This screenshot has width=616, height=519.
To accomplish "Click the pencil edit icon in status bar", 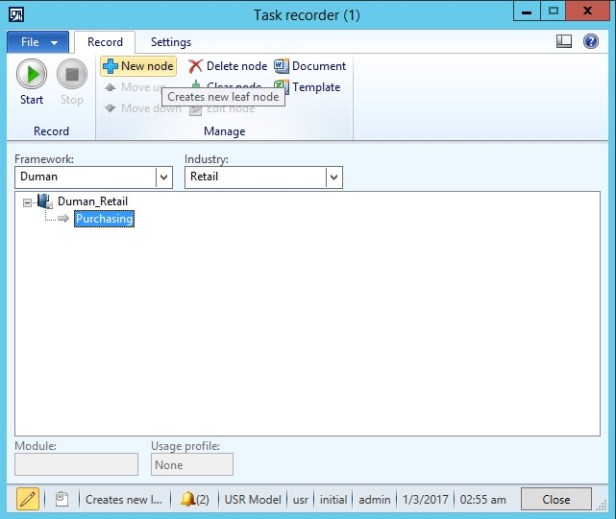I will coord(28,499).
